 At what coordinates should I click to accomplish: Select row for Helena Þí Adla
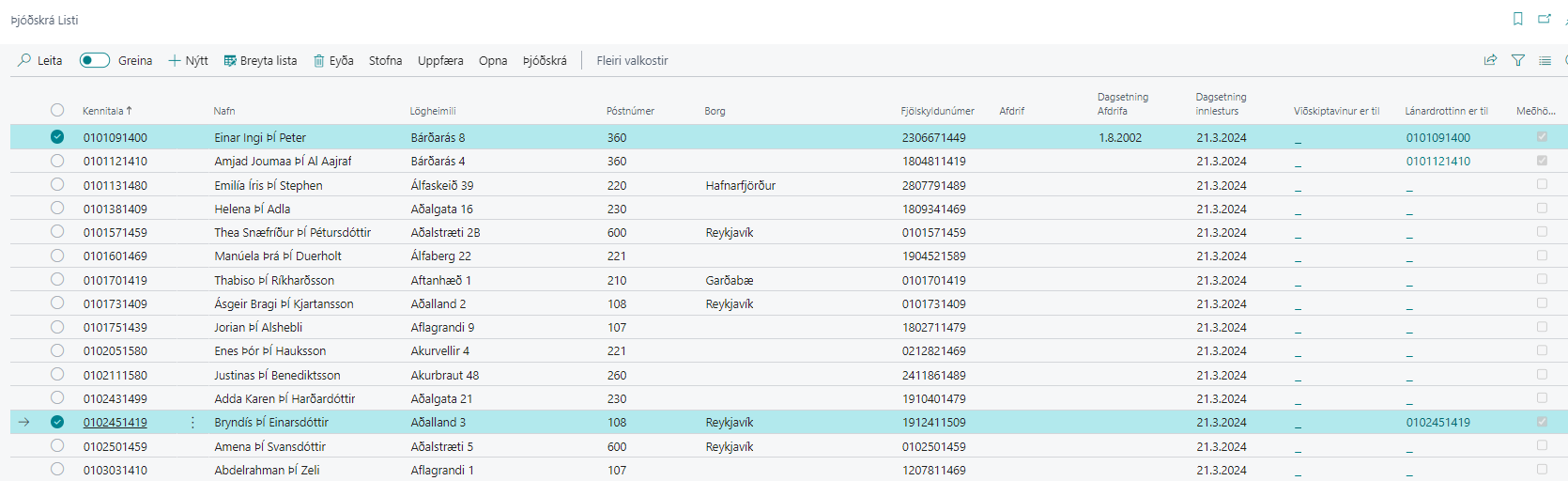click(x=57, y=209)
